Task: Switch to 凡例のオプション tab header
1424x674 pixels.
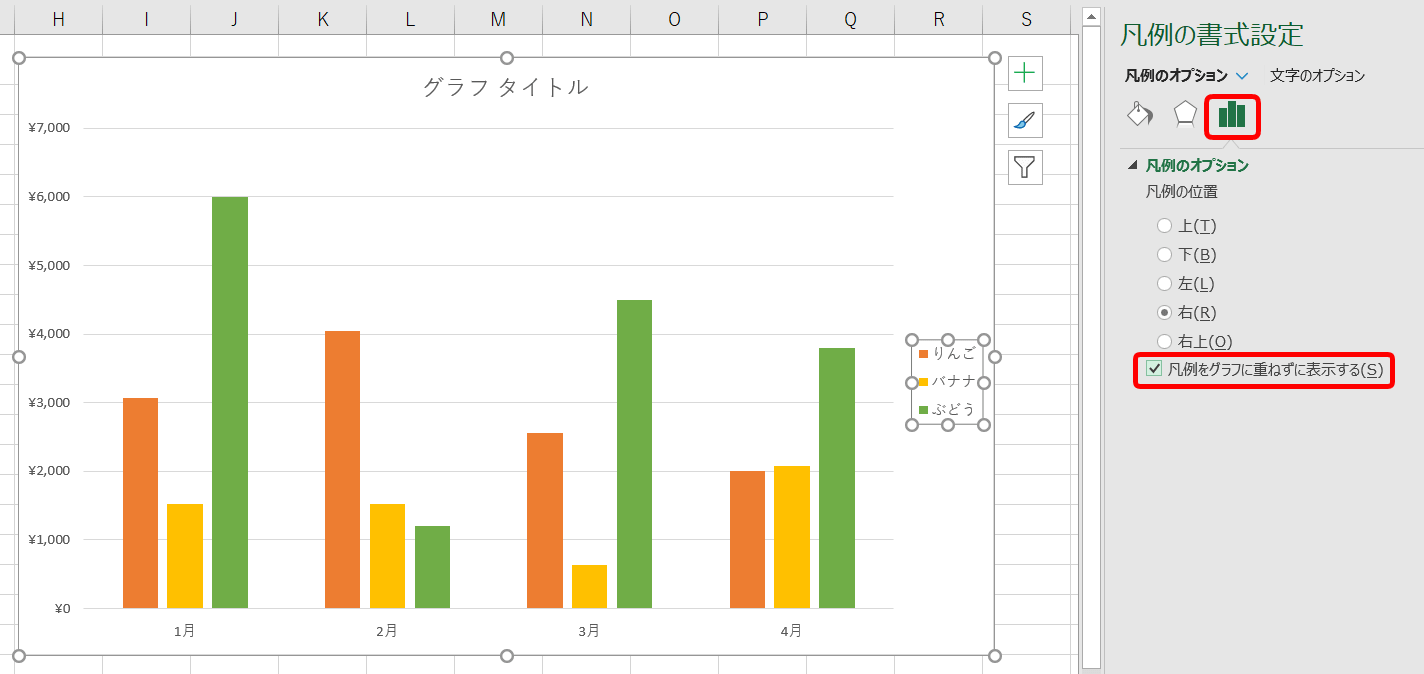Action: tap(1176, 76)
